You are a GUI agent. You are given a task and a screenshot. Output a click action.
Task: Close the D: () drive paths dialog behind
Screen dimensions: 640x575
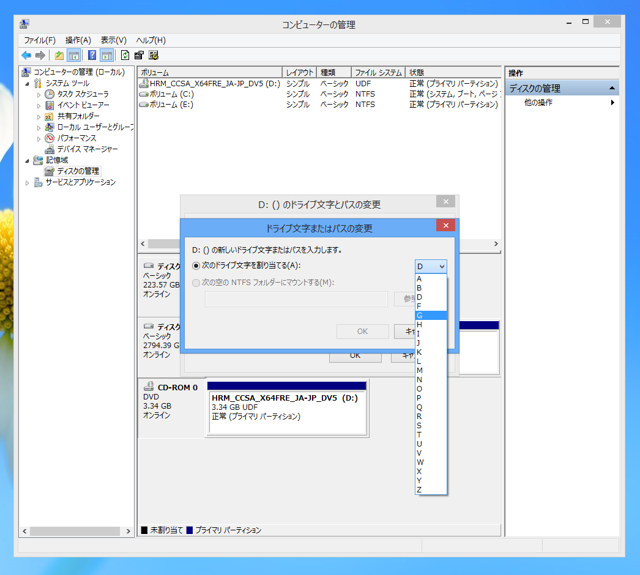(x=446, y=201)
